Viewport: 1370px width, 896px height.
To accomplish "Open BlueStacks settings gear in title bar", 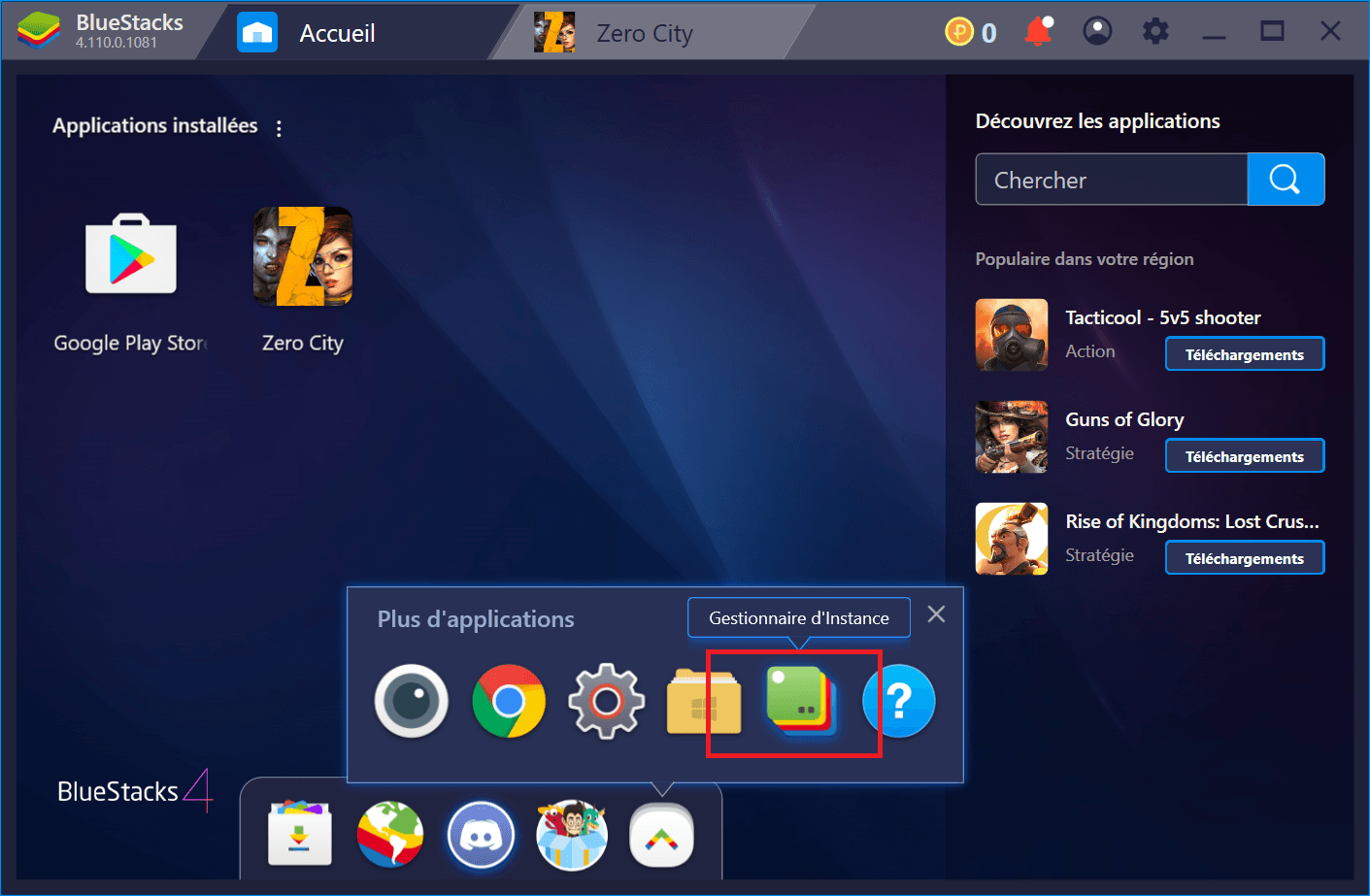I will (x=1155, y=32).
